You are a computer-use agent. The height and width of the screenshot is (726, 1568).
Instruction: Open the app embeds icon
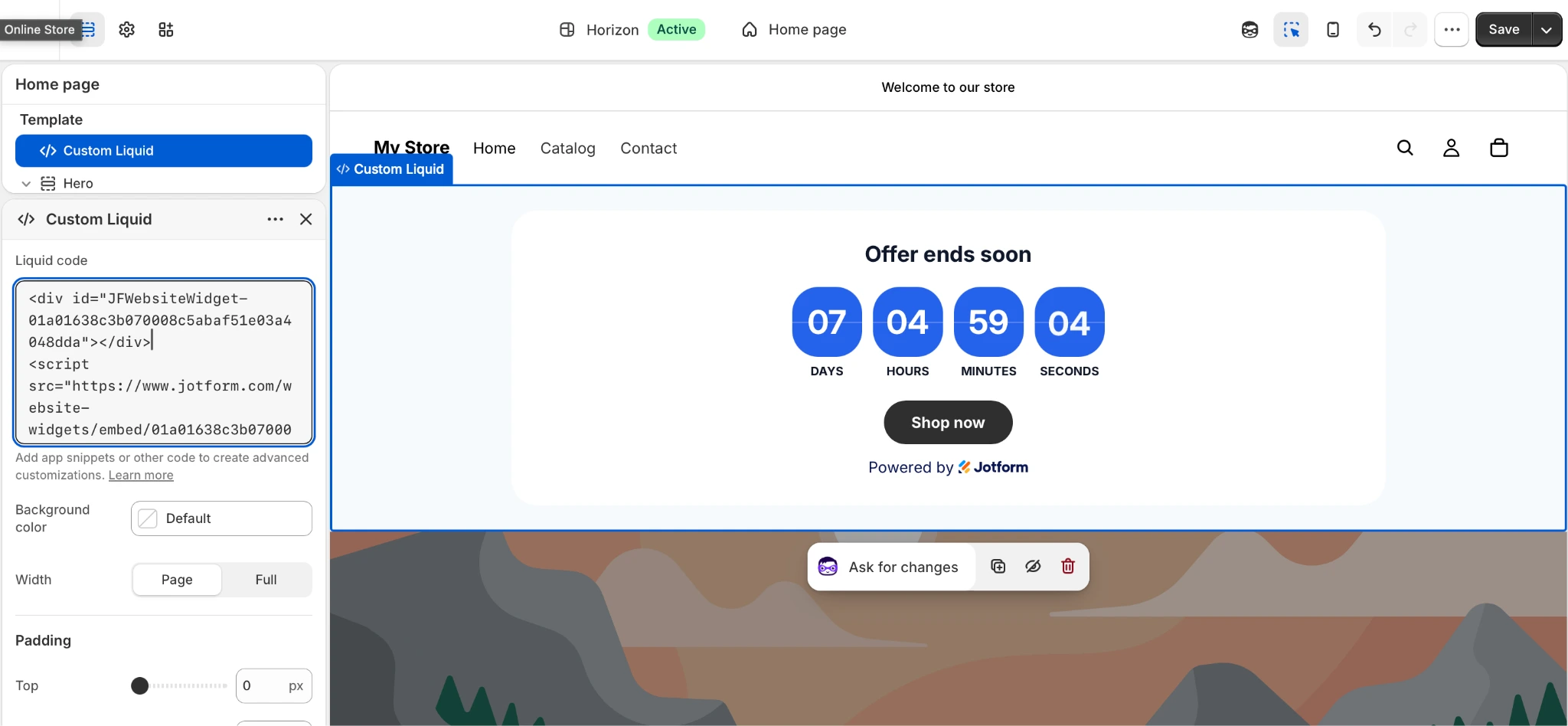(x=166, y=30)
